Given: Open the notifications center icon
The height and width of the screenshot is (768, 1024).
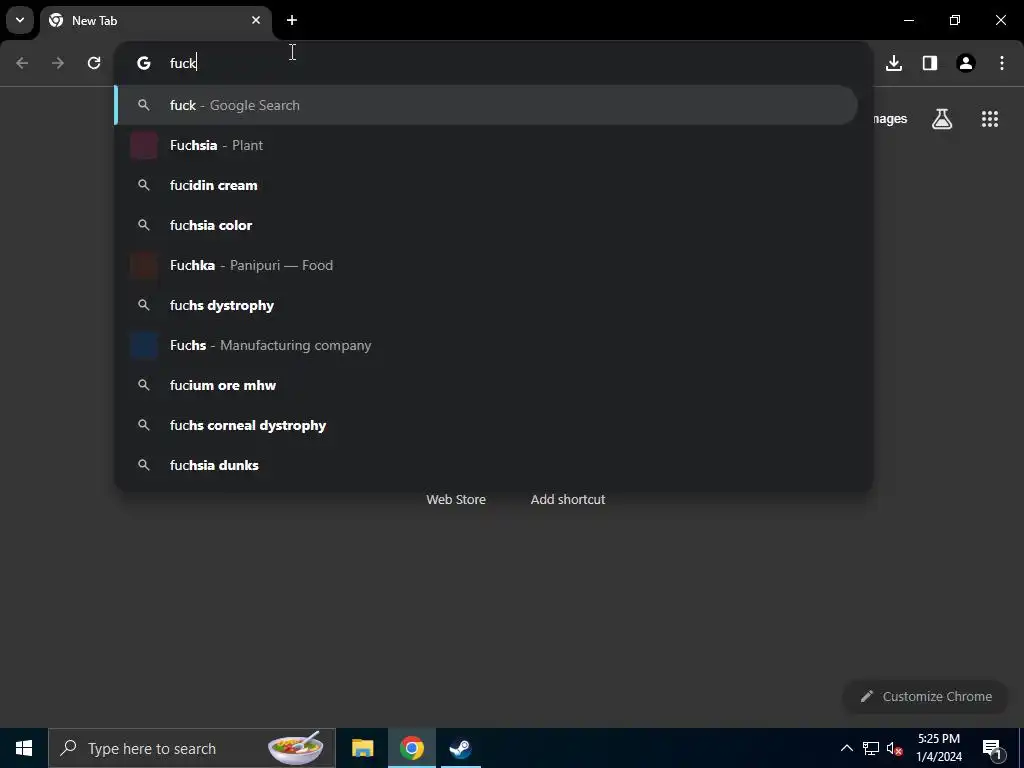Looking at the screenshot, I should click(x=992, y=748).
